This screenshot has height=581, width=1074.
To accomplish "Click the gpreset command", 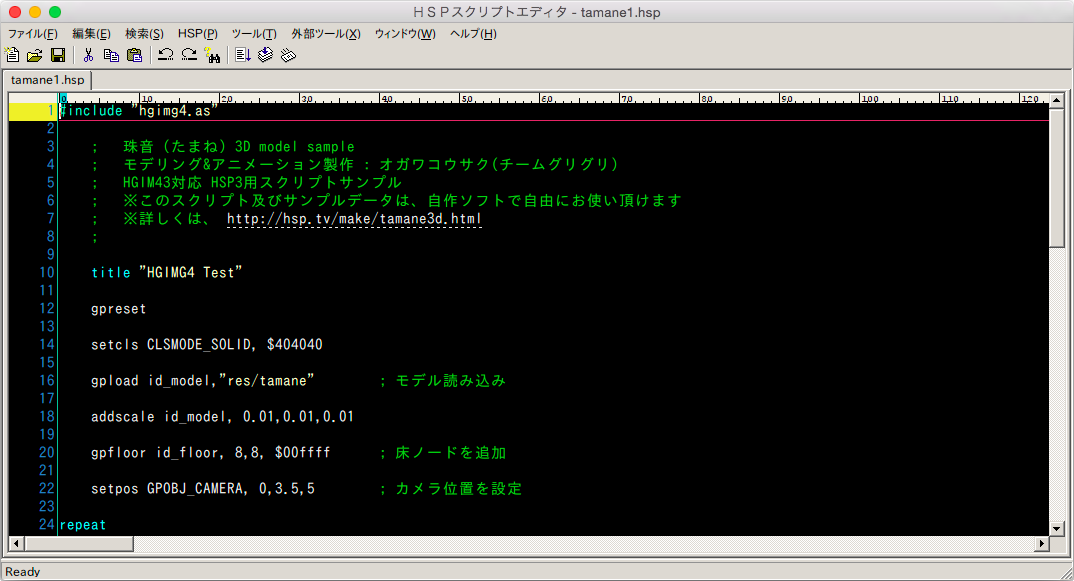I will click(x=118, y=309).
